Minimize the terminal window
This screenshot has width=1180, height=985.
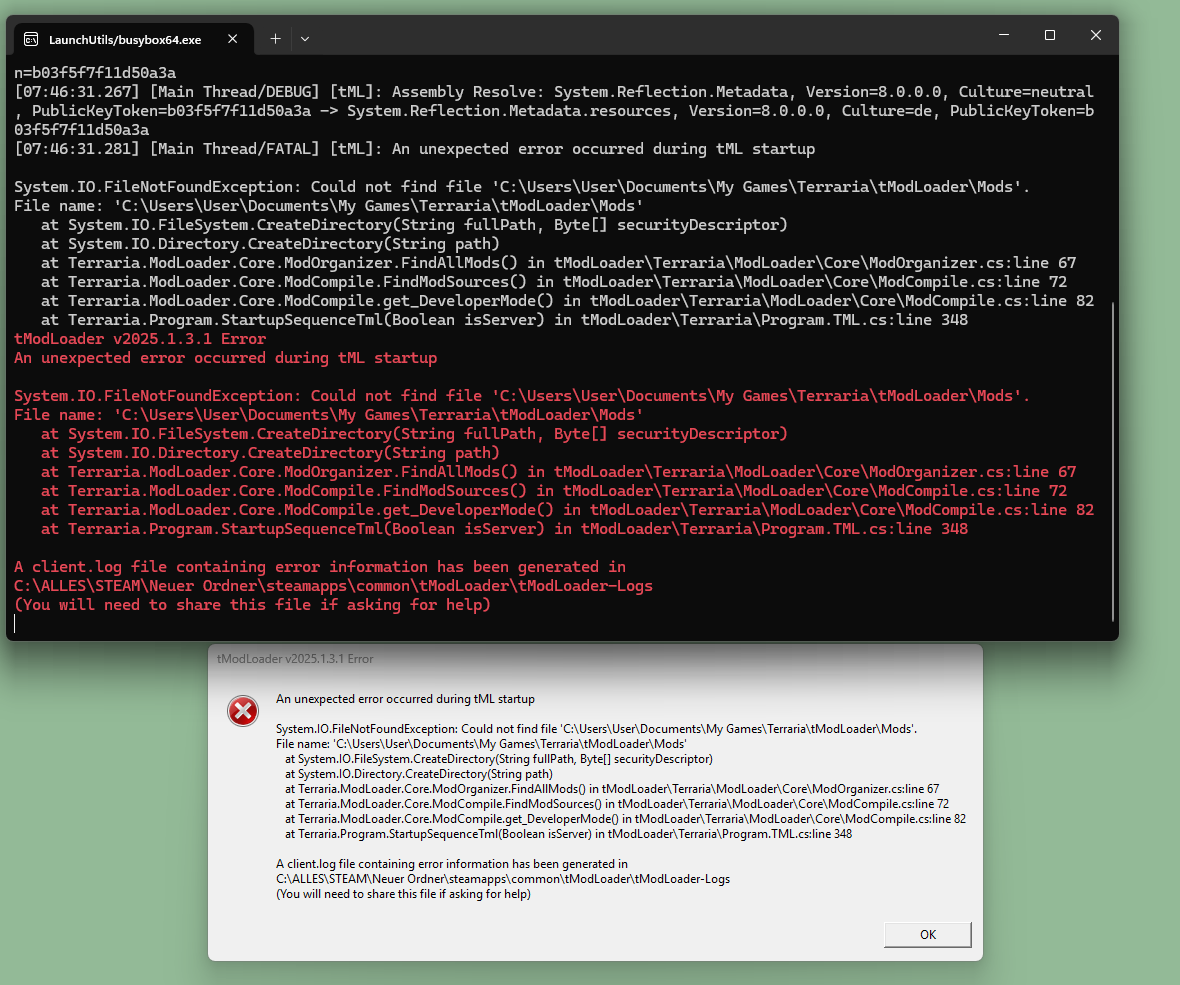coord(1004,35)
